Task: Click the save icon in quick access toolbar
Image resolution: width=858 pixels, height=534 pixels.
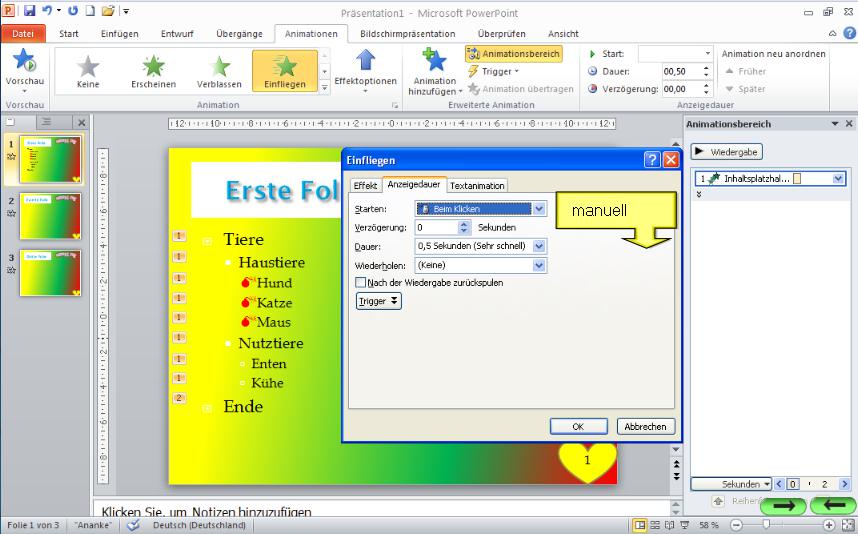Action: tap(29, 11)
